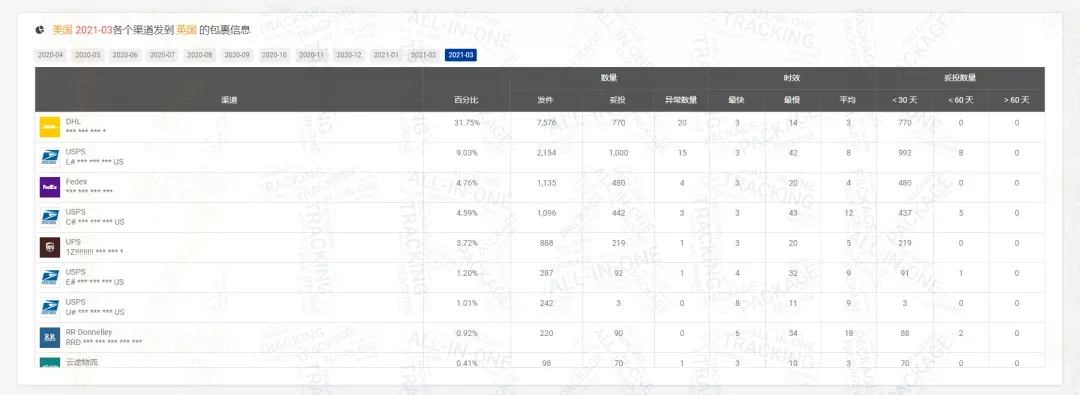Click the 百分比 column header
The height and width of the screenshot is (395, 1080).
[466, 100]
